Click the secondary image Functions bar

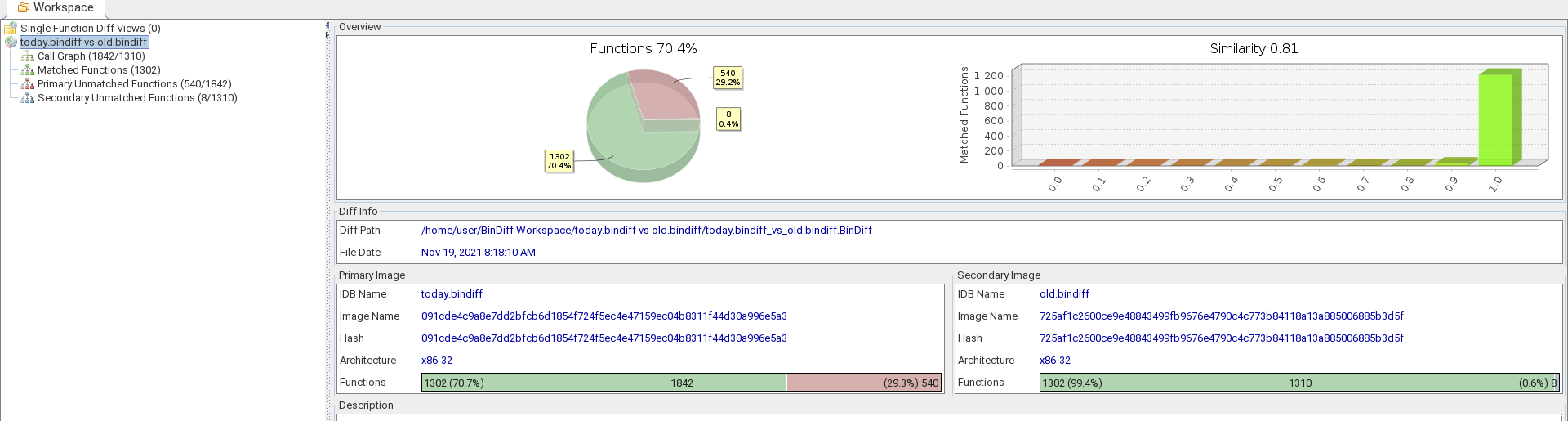[x=1298, y=383]
